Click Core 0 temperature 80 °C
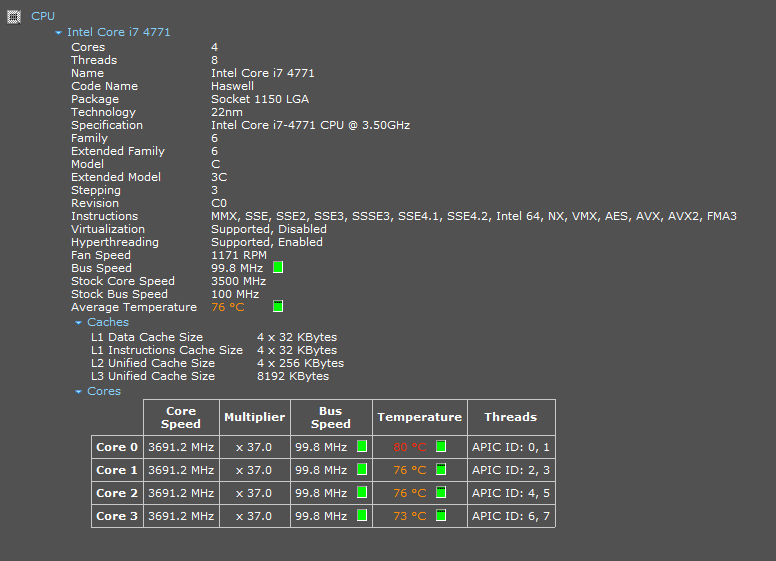Viewport: 776px width, 561px height. point(410,447)
